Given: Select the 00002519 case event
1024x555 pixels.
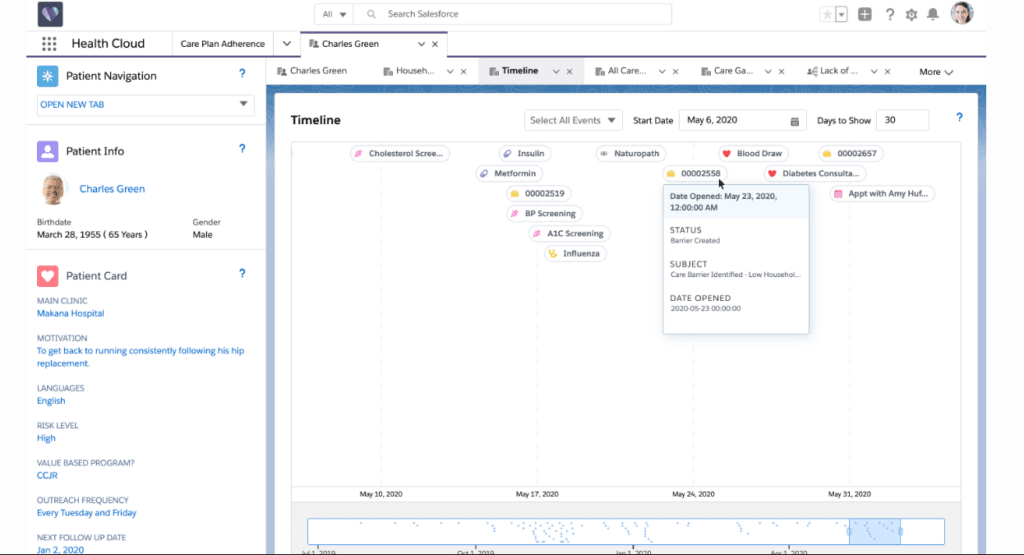Looking at the screenshot, I should point(539,194).
